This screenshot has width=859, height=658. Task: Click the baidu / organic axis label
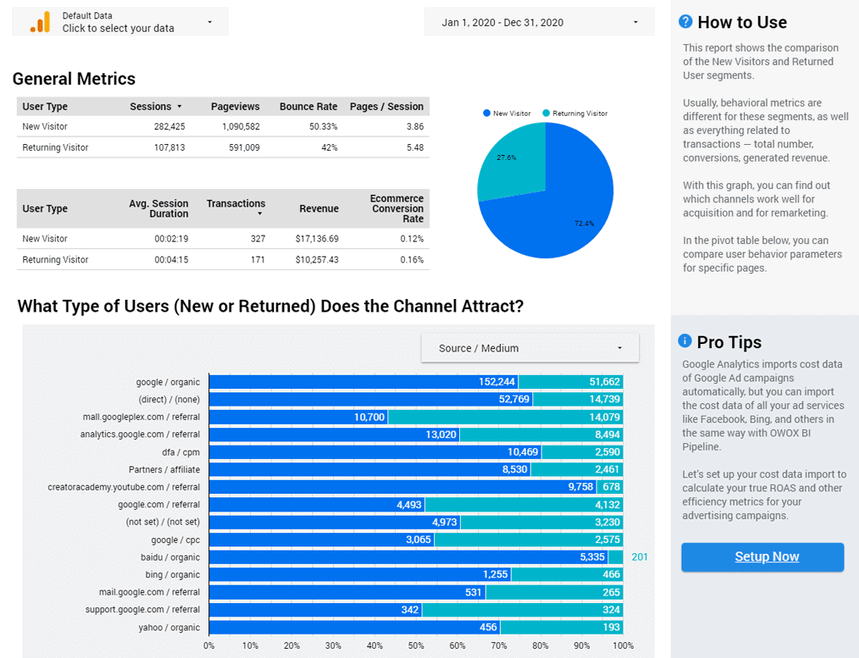tap(170, 557)
